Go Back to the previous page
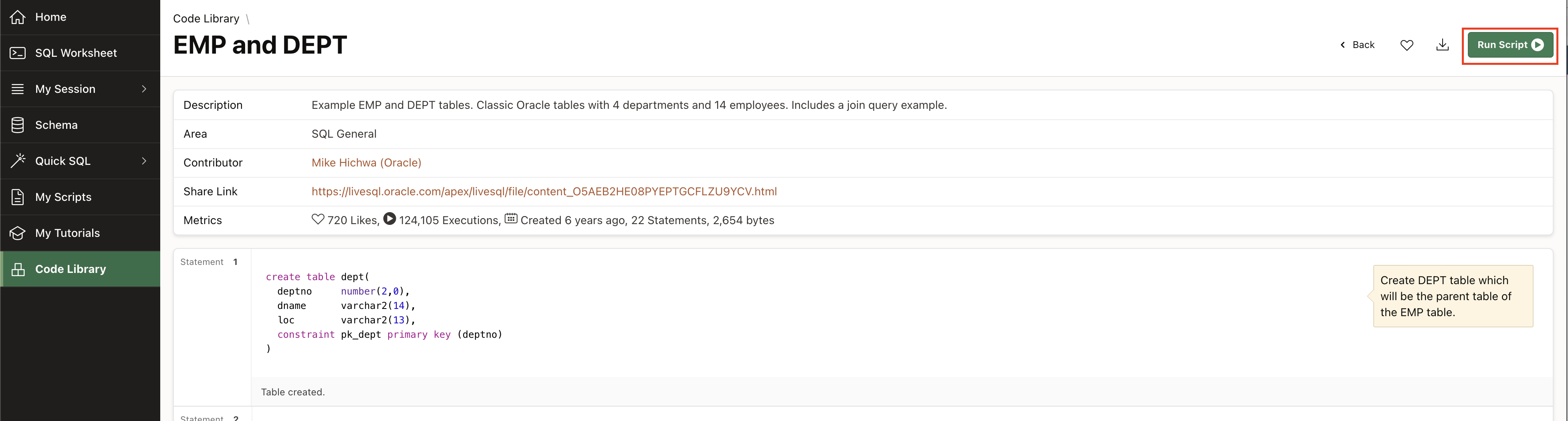Image resolution: width=1568 pixels, height=421 pixels. pyautogui.click(x=1357, y=45)
